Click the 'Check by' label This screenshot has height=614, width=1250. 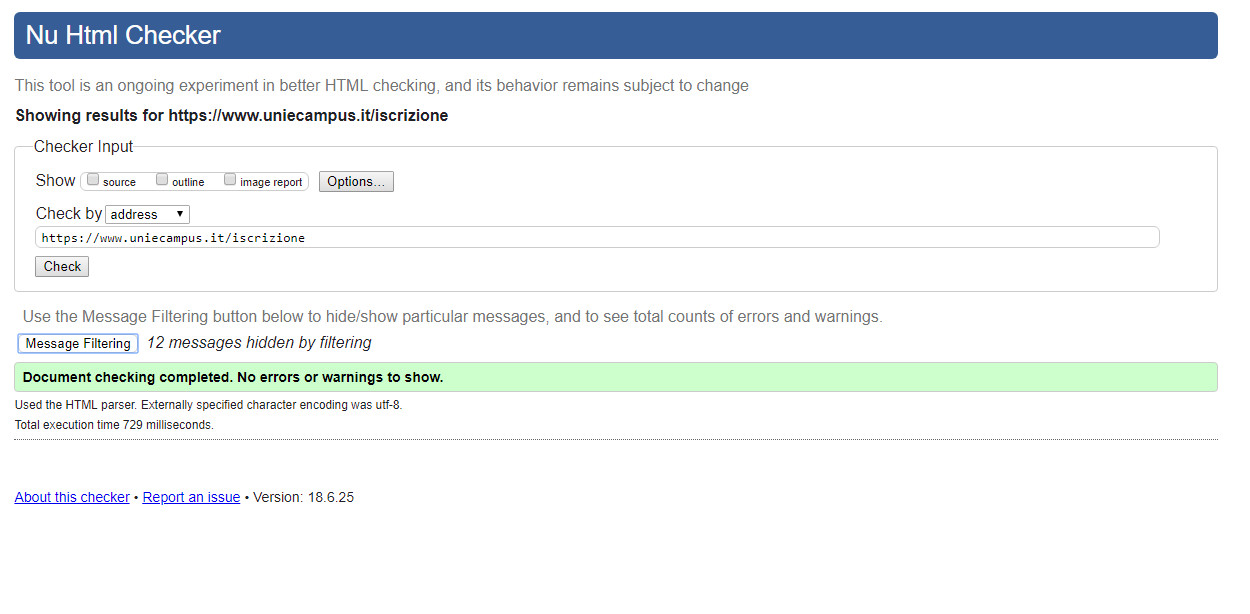pos(68,214)
